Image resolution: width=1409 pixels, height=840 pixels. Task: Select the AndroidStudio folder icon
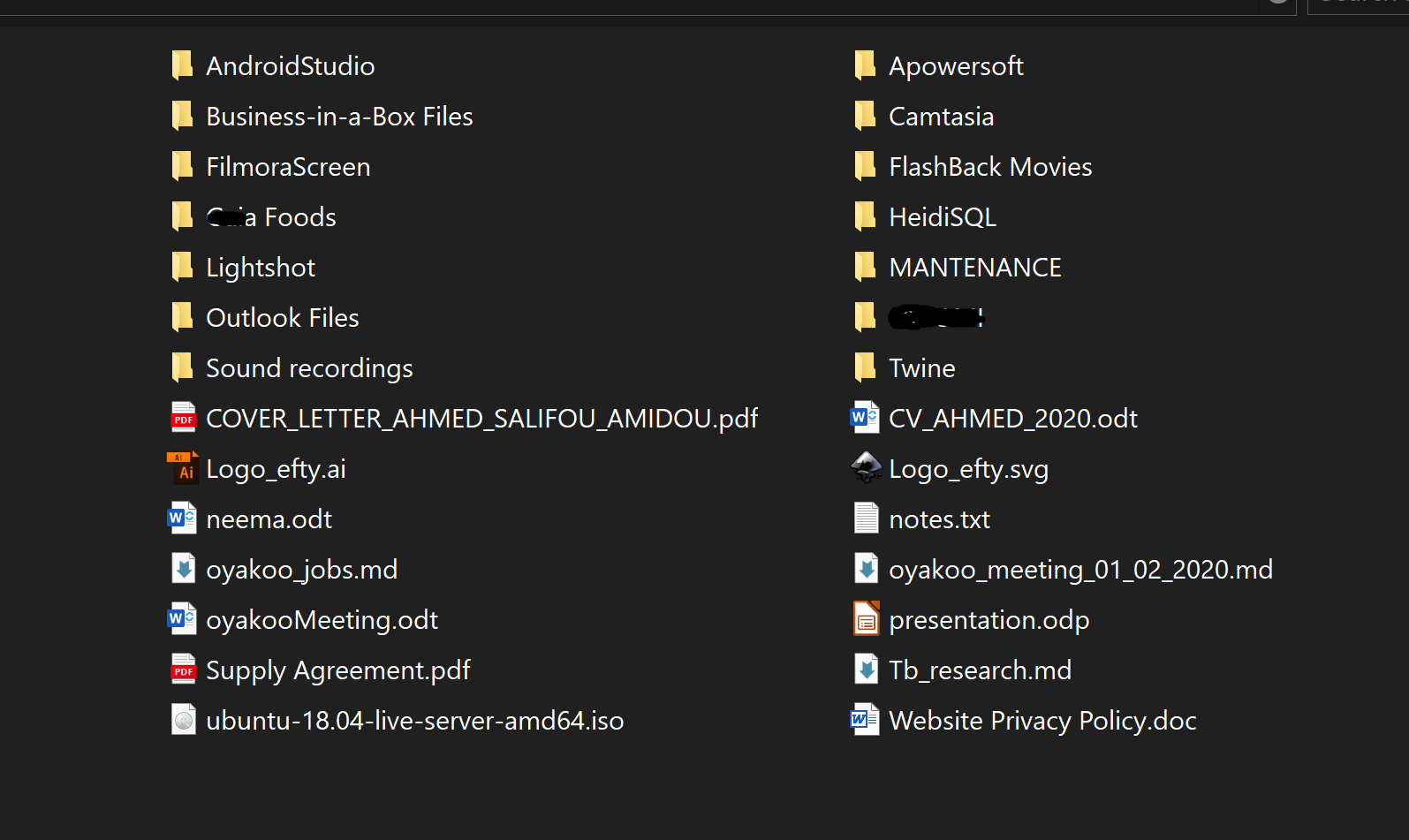(x=182, y=65)
